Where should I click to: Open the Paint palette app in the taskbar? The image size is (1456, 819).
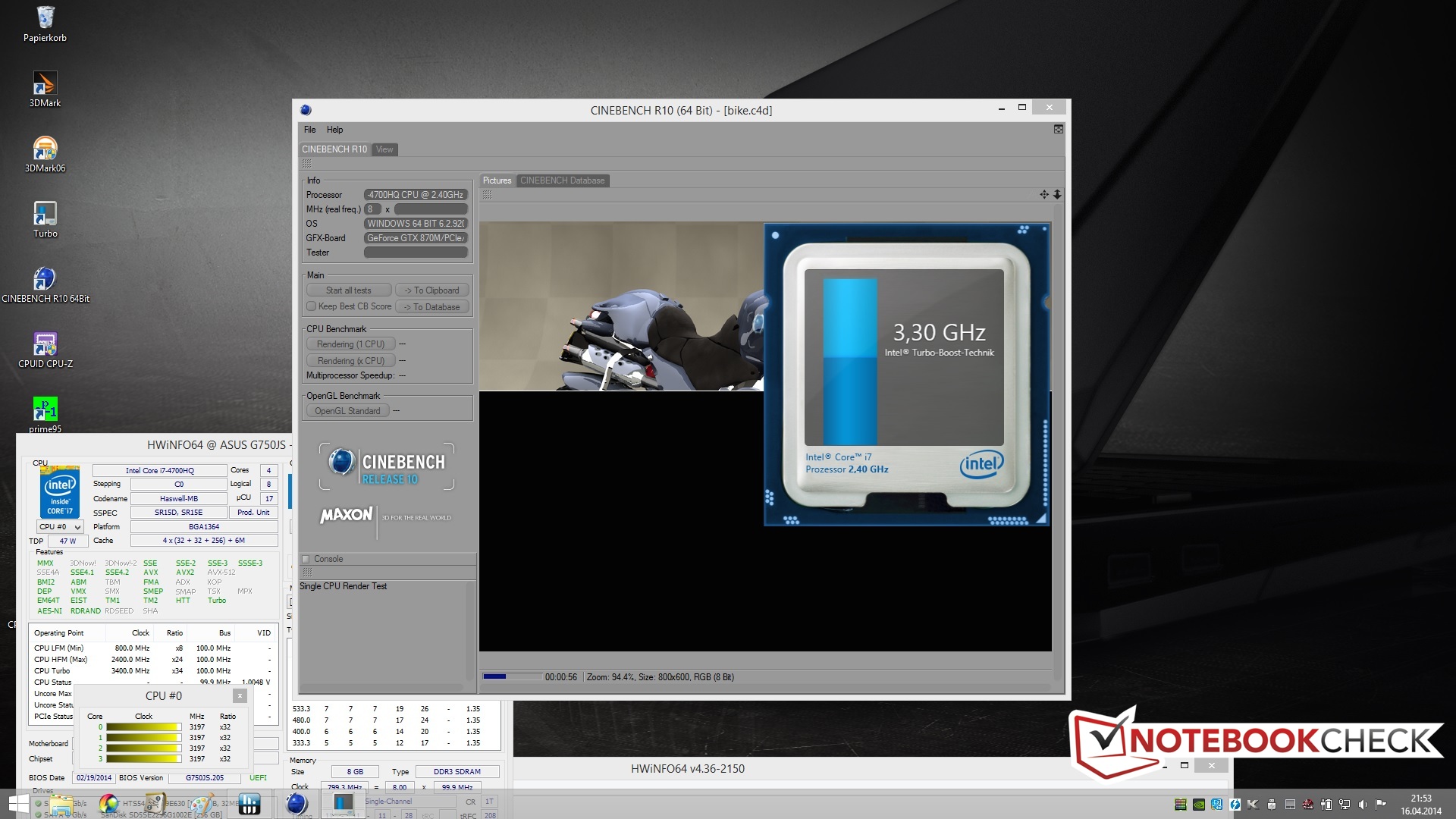click(202, 804)
